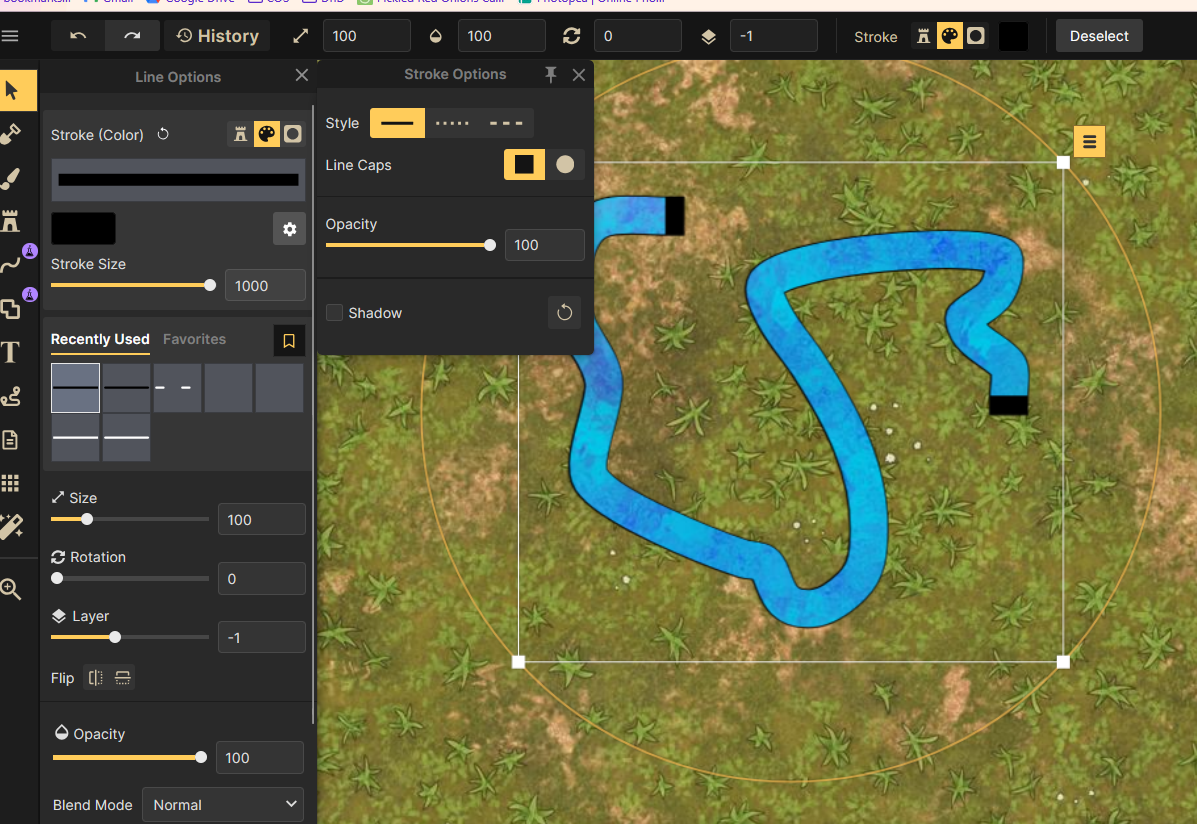Switch to Recently Used tab
1197x824 pixels.
pyautogui.click(x=100, y=339)
